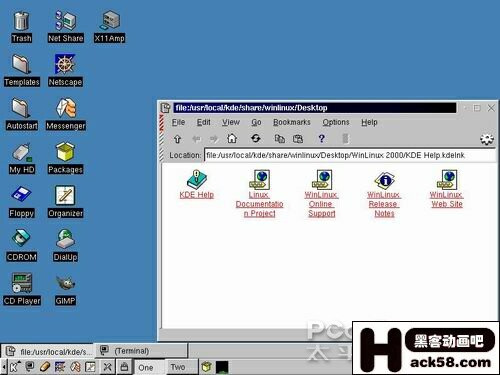
Task: Select the Terminal taskbar button
Action: click(141, 351)
